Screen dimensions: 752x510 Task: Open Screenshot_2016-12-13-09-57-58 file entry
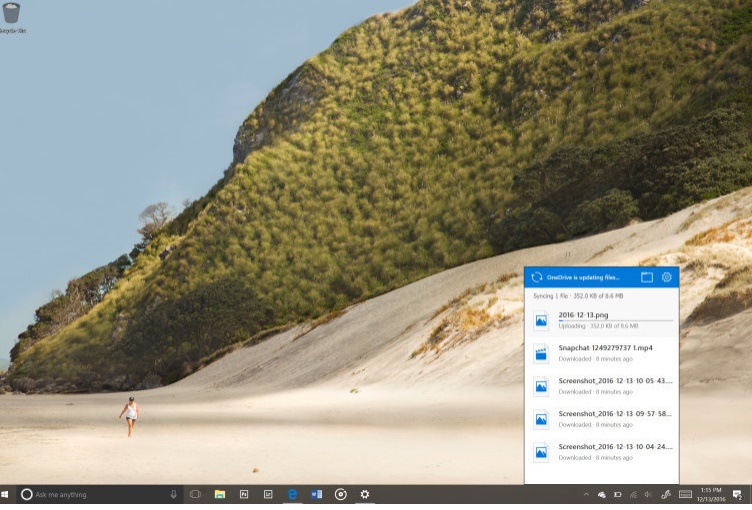[x=615, y=413]
